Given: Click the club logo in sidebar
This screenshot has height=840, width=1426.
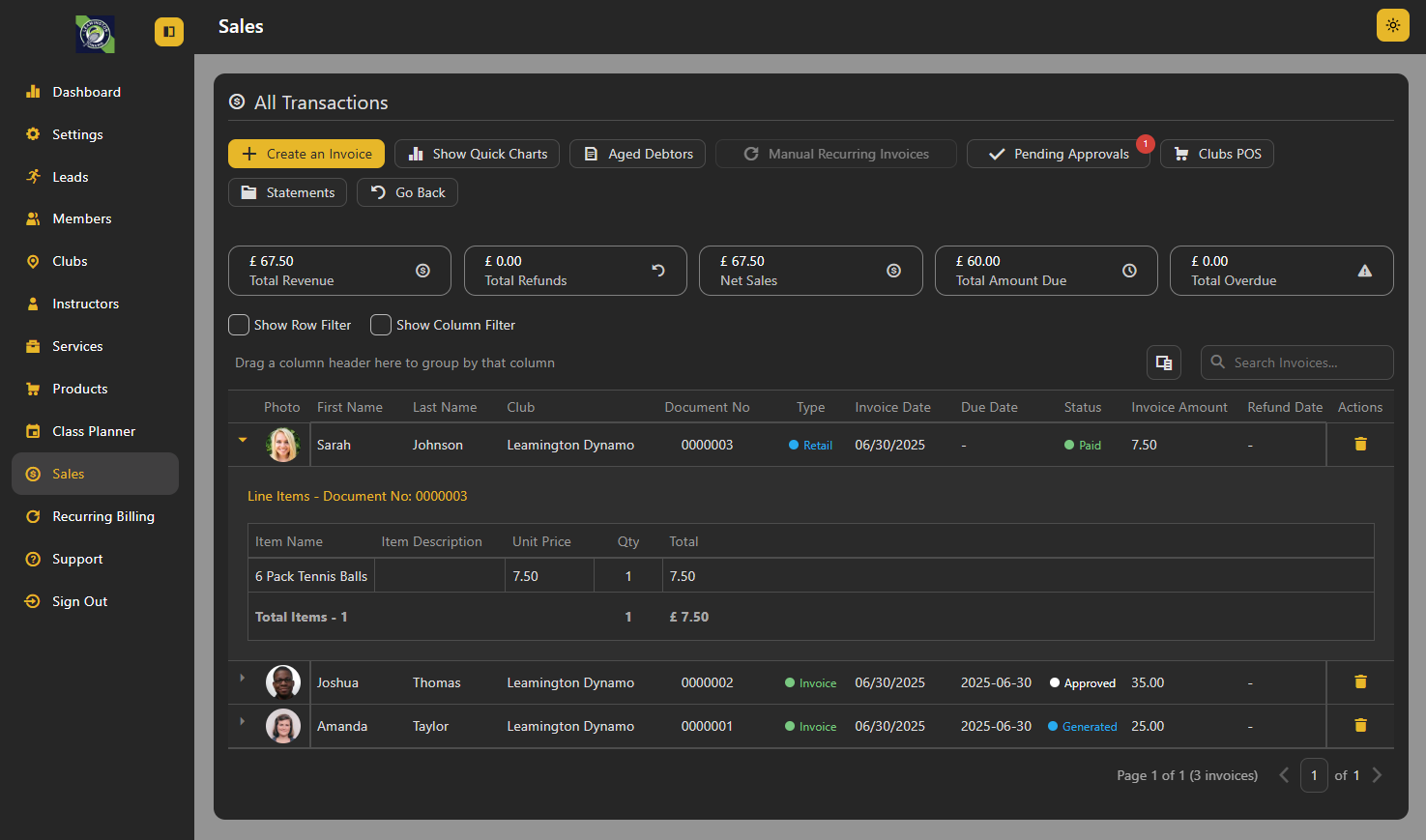Looking at the screenshot, I should click(95, 34).
